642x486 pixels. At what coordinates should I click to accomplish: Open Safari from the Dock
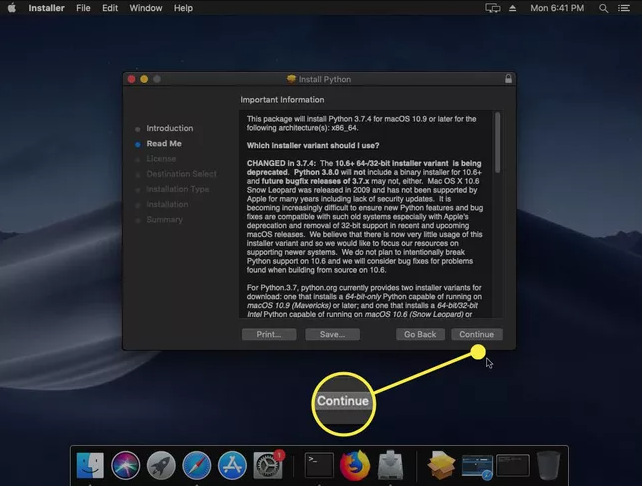click(197, 465)
